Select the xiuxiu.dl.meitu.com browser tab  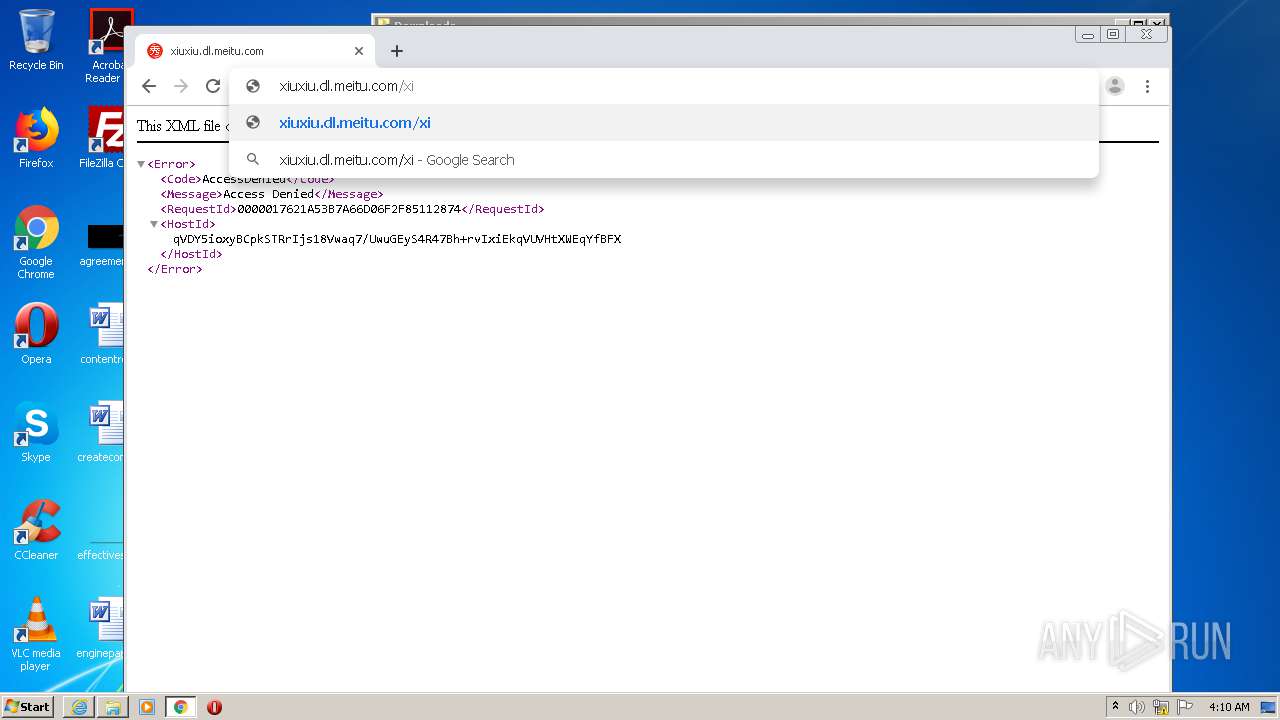tap(255, 51)
